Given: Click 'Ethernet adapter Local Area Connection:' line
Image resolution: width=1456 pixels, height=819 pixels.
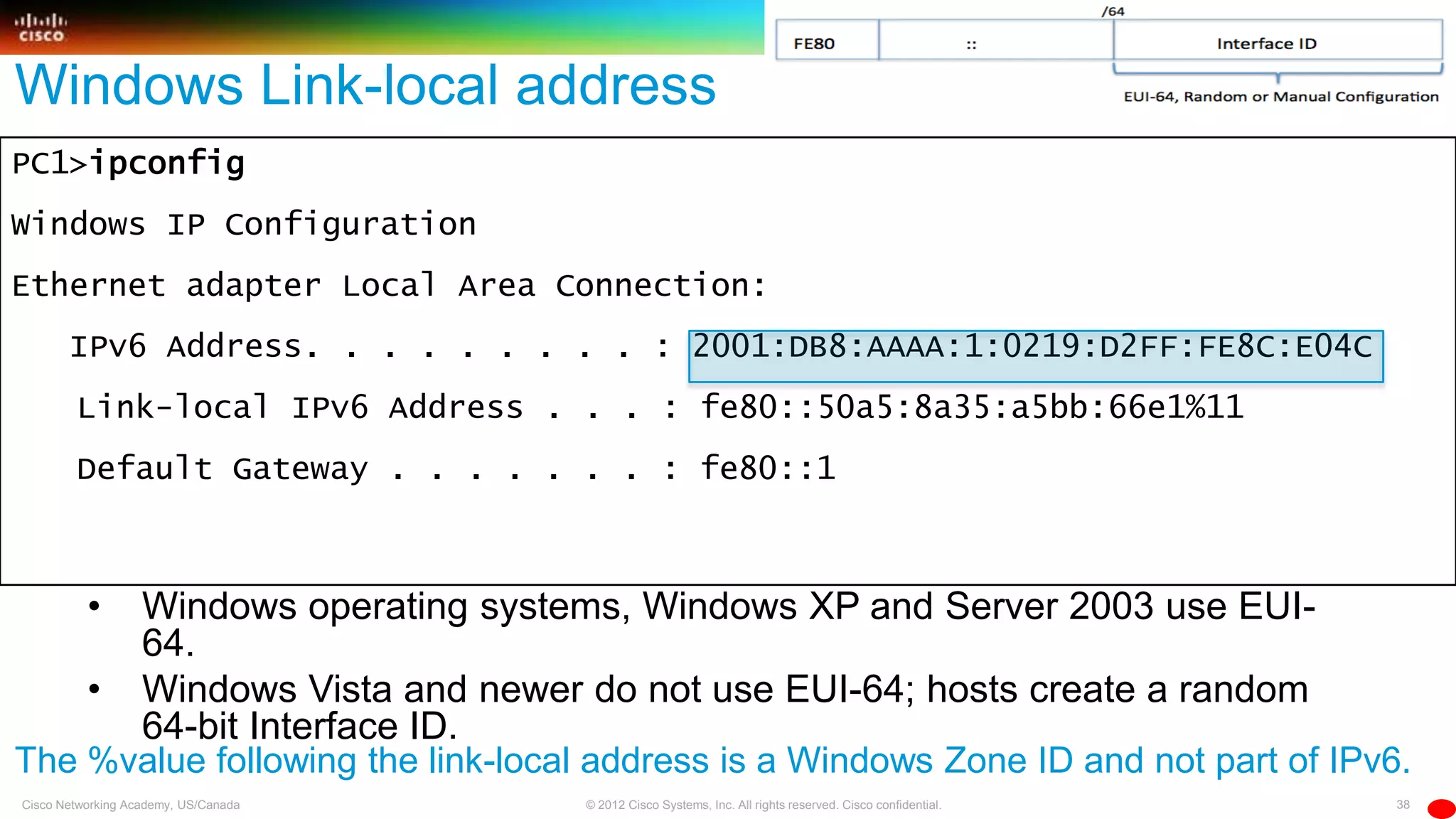Looking at the screenshot, I should [389, 286].
